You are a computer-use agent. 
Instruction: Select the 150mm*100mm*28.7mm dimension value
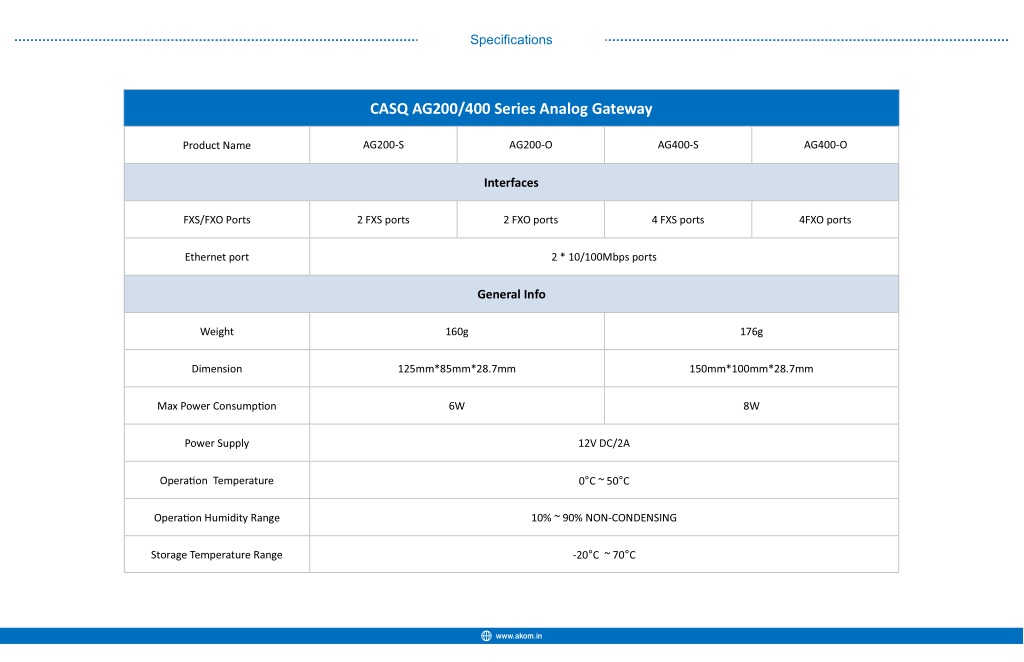pos(752,368)
